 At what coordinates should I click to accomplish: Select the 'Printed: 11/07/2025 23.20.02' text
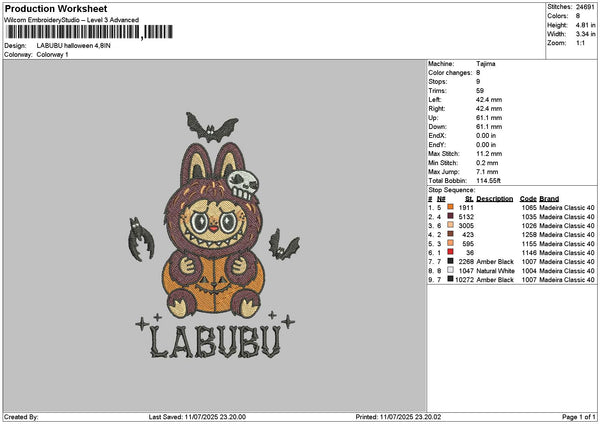pyautogui.click(x=398, y=417)
